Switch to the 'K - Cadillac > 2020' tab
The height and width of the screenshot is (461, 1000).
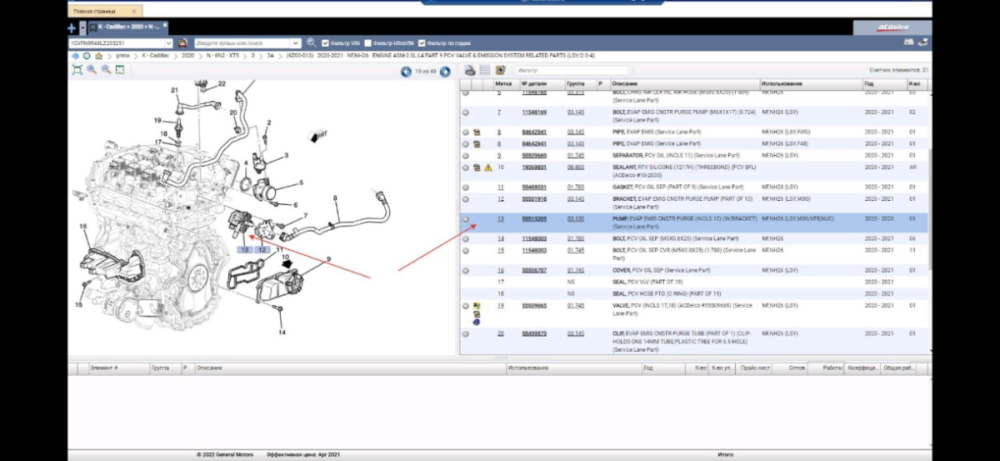tap(128, 27)
